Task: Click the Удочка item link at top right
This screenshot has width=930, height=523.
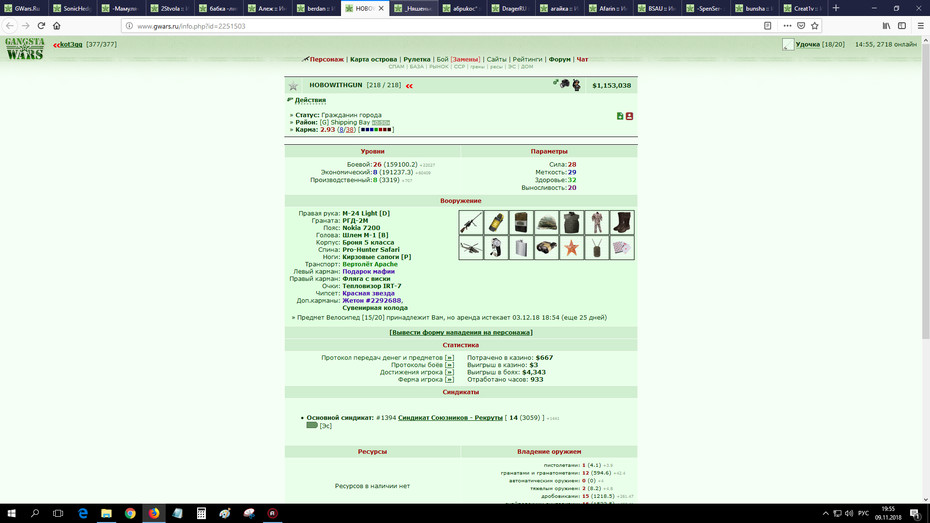Action: [x=808, y=44]
